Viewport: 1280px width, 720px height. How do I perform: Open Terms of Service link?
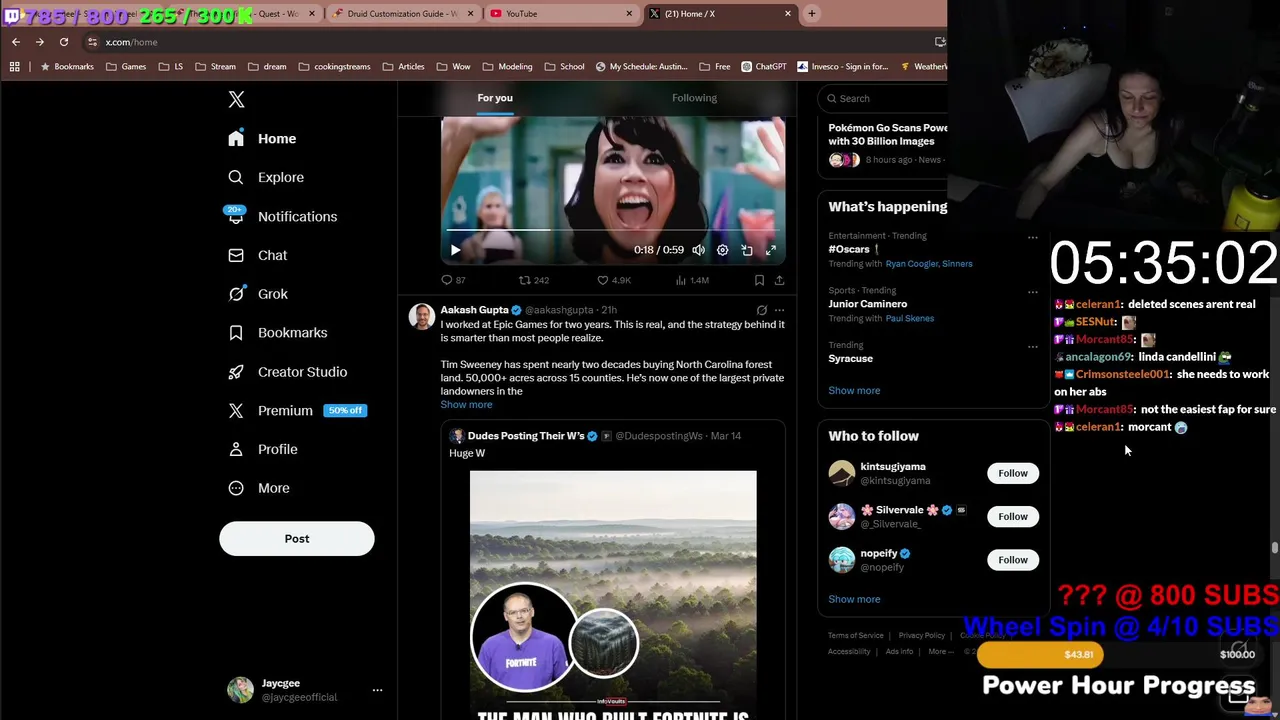coord(855,635)
